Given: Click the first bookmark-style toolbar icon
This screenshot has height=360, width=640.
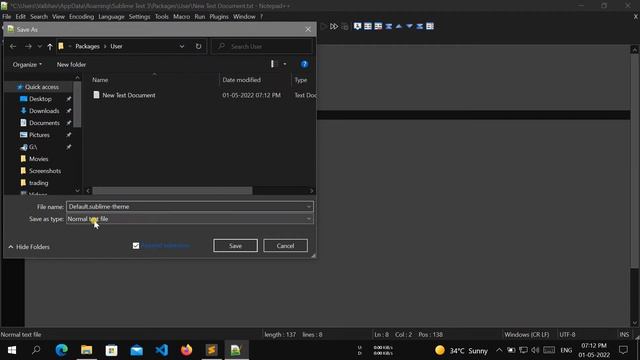Looking at the screenshot, I should tap(358, 26).
